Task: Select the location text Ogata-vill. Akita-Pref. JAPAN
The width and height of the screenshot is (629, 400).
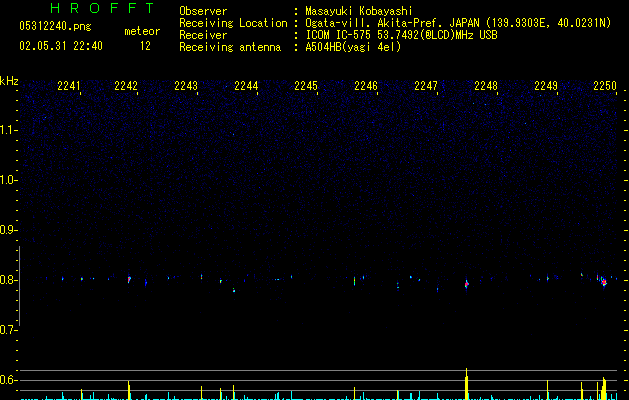Action: click(x=392, y=23)
